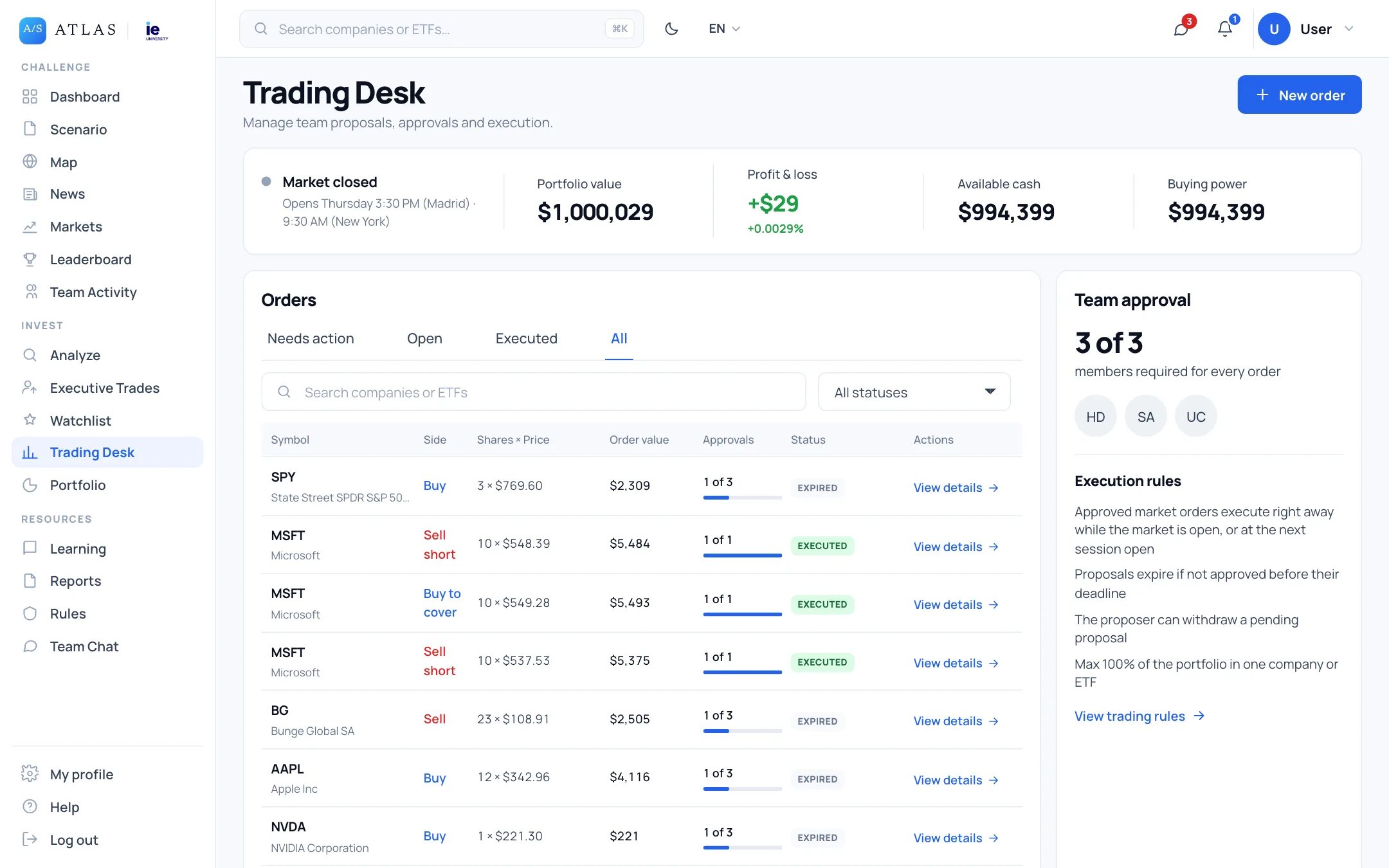Click the NVDA approvals progress bar
Image resolution: width=1389 pixels, height=868 pixels.
(x=742, y=847)
